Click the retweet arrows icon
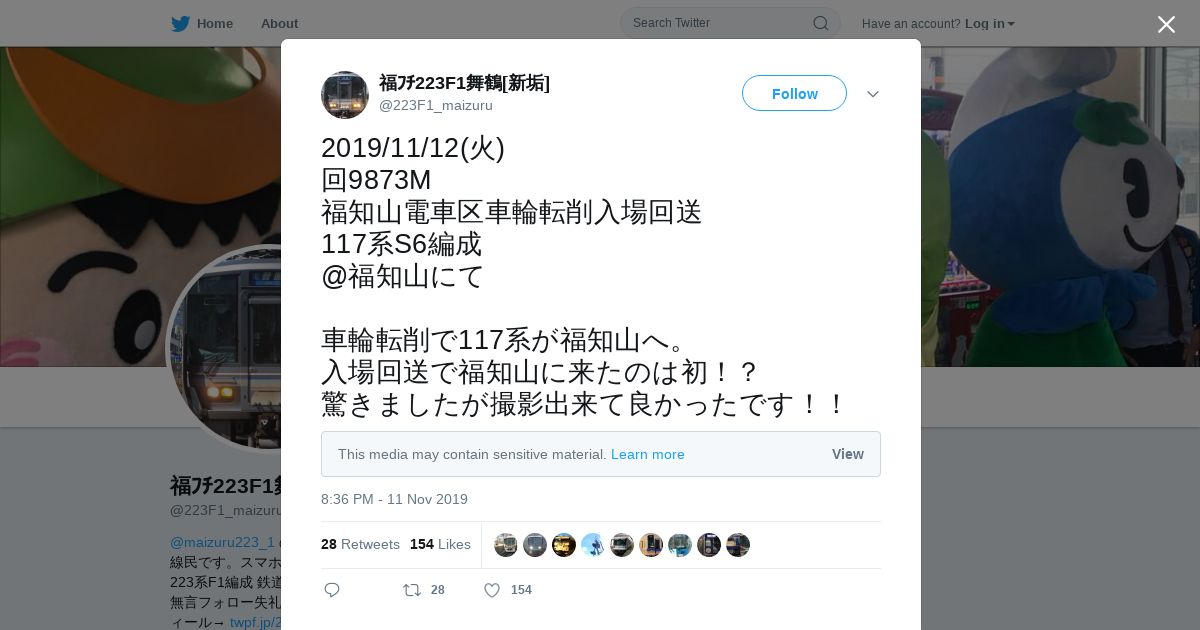1200x630 pixels. [x=412, y=590]
